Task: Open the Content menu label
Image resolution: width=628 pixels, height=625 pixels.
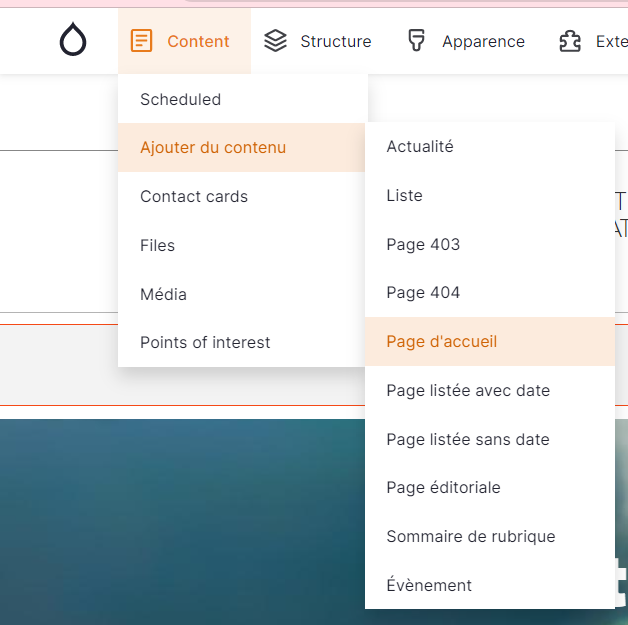Action: 198,41
